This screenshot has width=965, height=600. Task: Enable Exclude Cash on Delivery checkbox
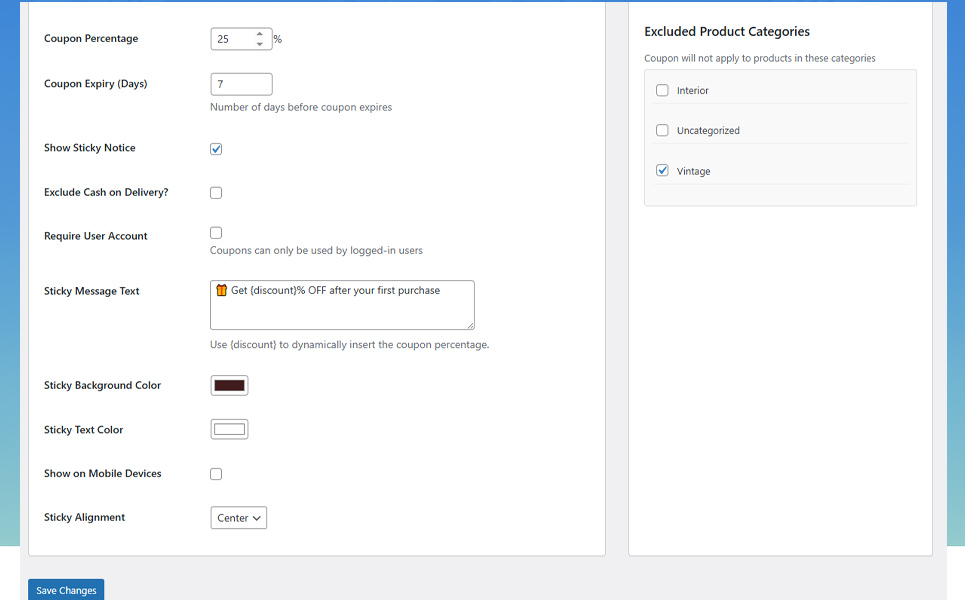[x=216, y=193]
